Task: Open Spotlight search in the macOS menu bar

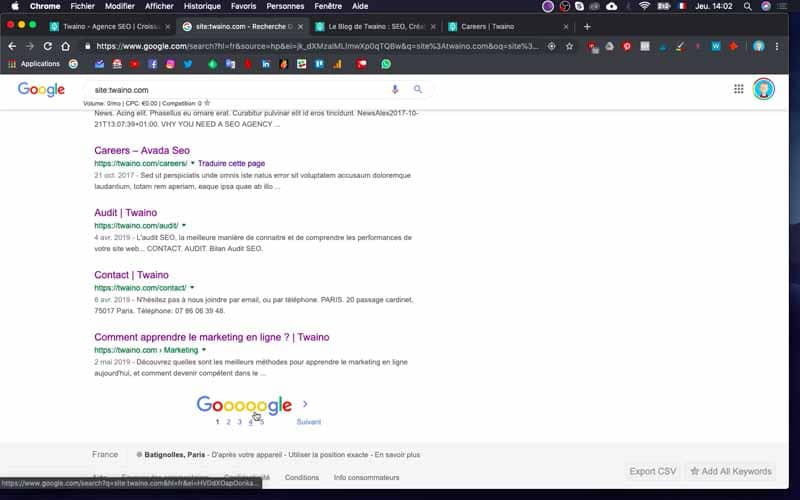Action: [x=747, y=6]
